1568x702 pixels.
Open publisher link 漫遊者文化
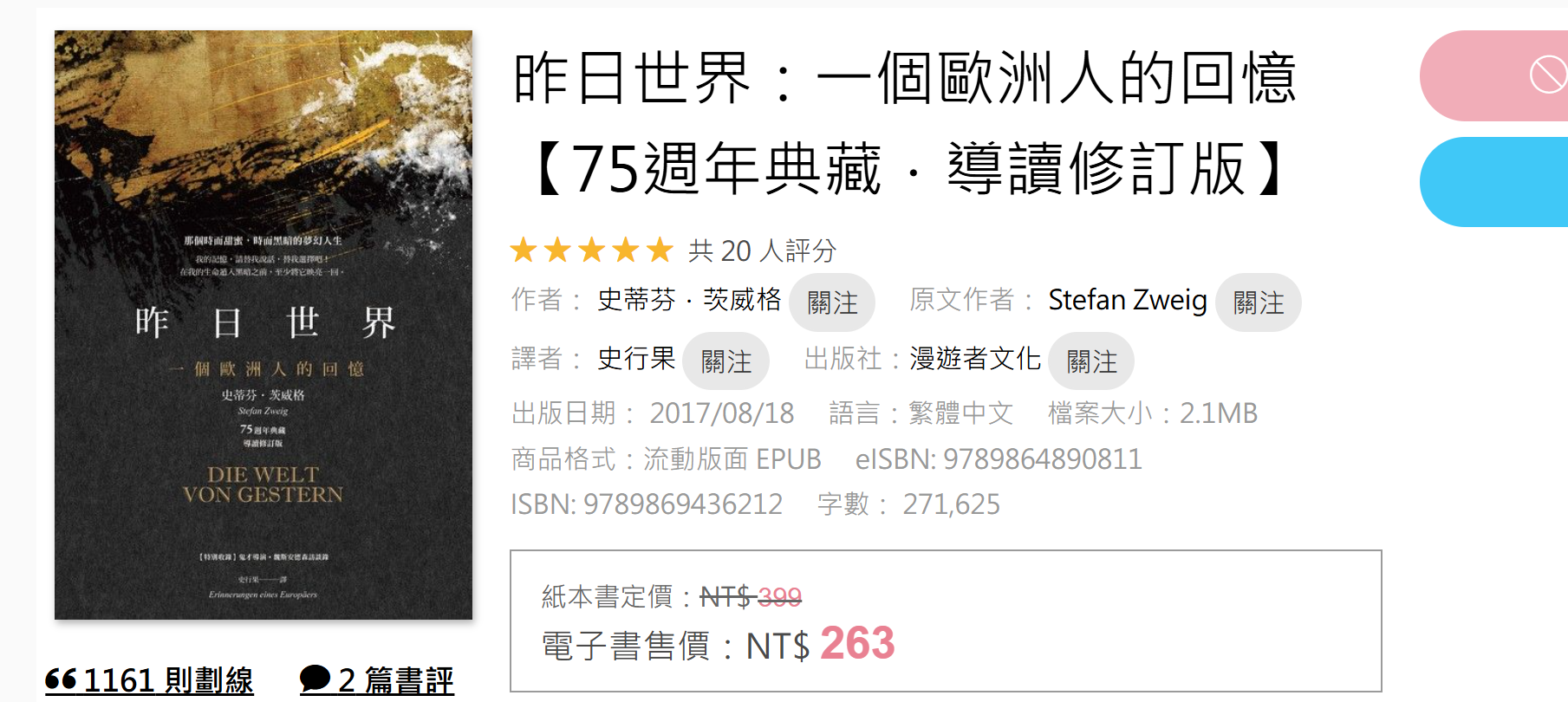pos(975,359)
